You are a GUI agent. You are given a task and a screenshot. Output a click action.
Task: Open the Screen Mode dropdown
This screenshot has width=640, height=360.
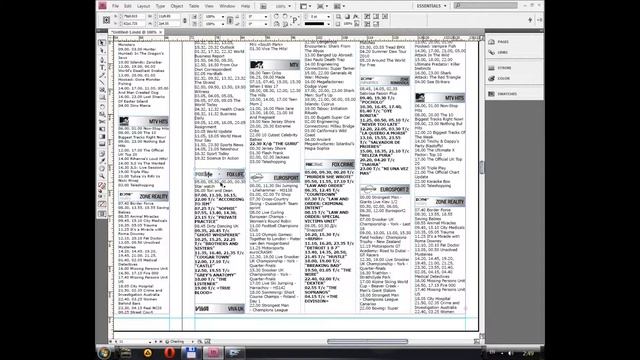(324, 6)
